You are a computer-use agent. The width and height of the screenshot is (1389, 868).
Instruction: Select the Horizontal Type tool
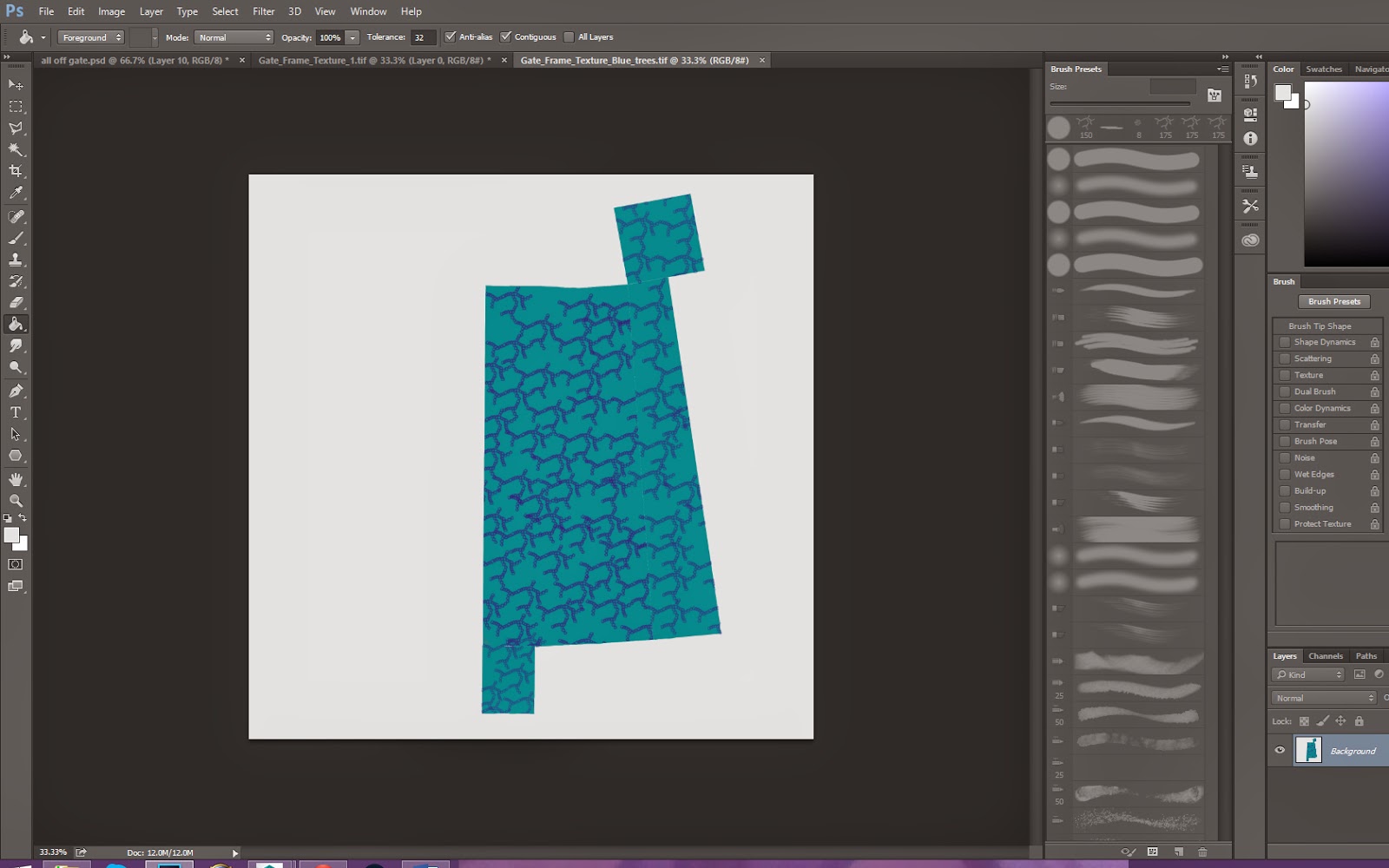click(x=16, y=412)
